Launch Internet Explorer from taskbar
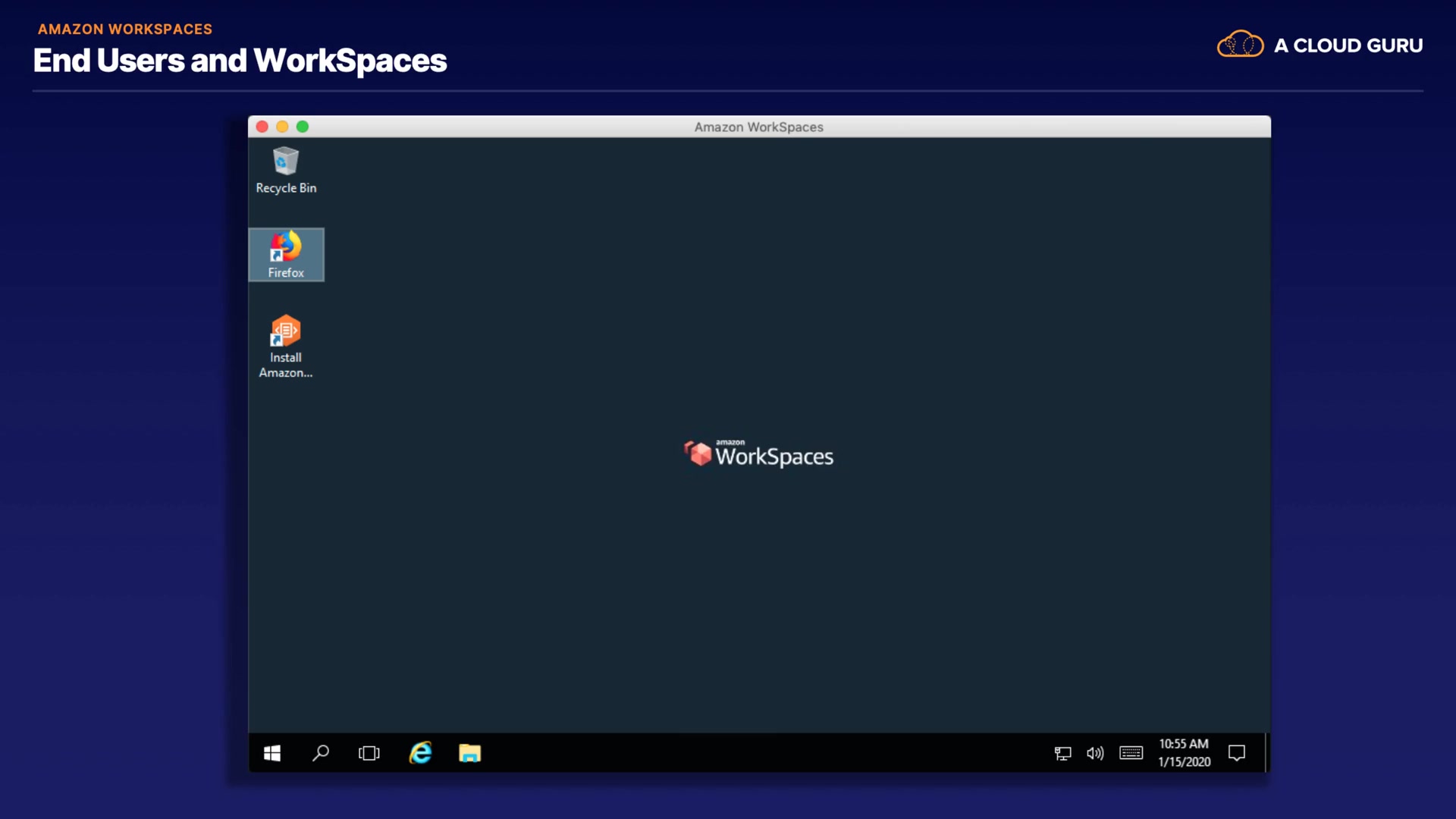Image resolution: width=1456 pixels, height=819 pixels. (x=421, y=753)
